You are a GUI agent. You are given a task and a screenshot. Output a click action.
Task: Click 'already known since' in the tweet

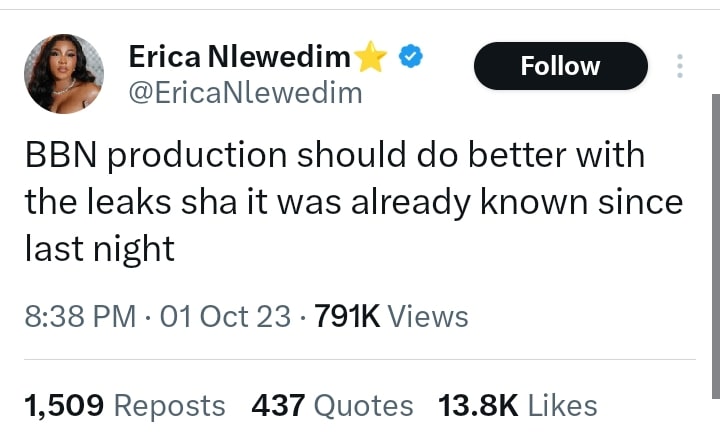coord(539,202)
